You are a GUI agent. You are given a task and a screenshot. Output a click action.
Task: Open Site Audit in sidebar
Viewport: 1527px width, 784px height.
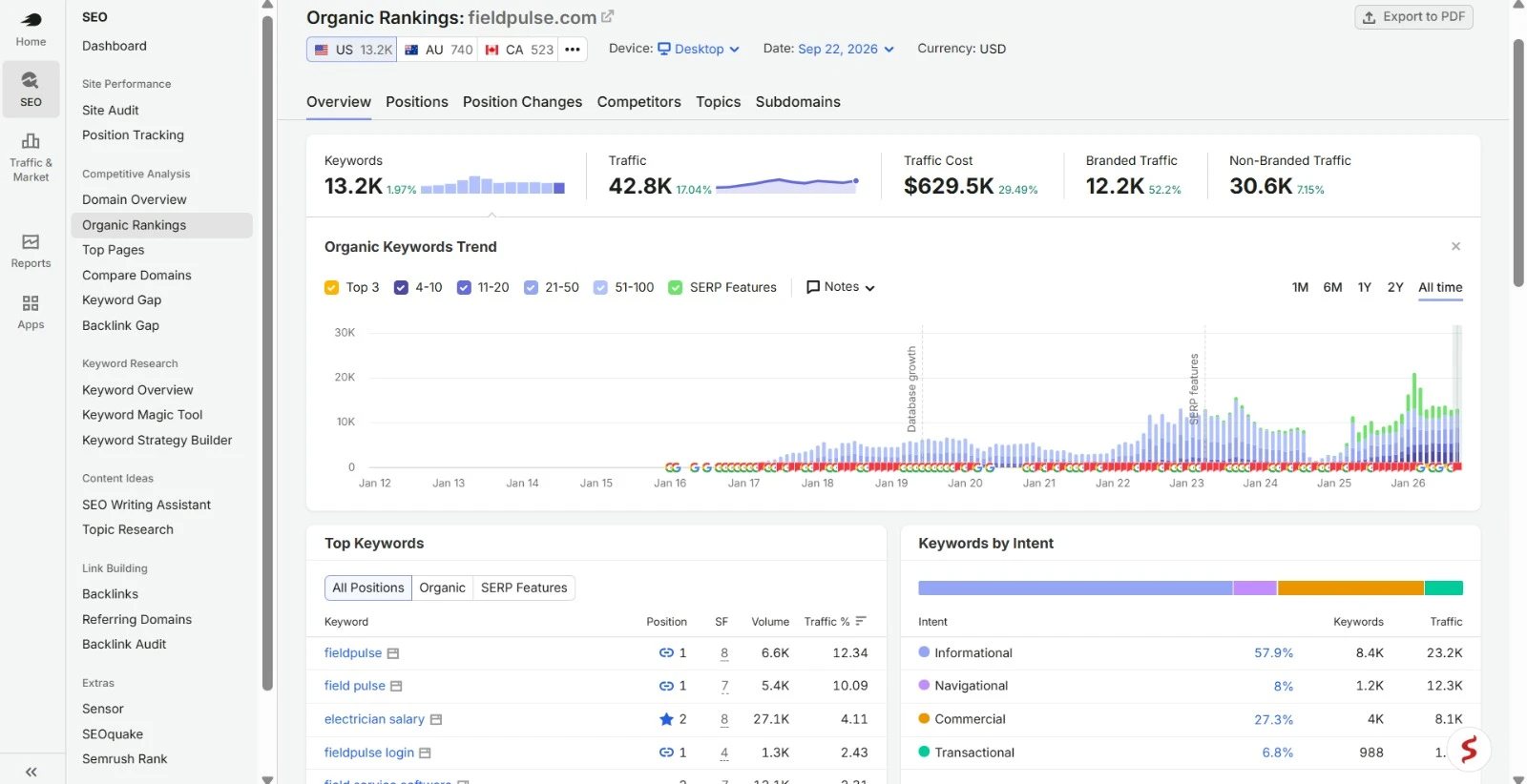click(x=111, y=111)
